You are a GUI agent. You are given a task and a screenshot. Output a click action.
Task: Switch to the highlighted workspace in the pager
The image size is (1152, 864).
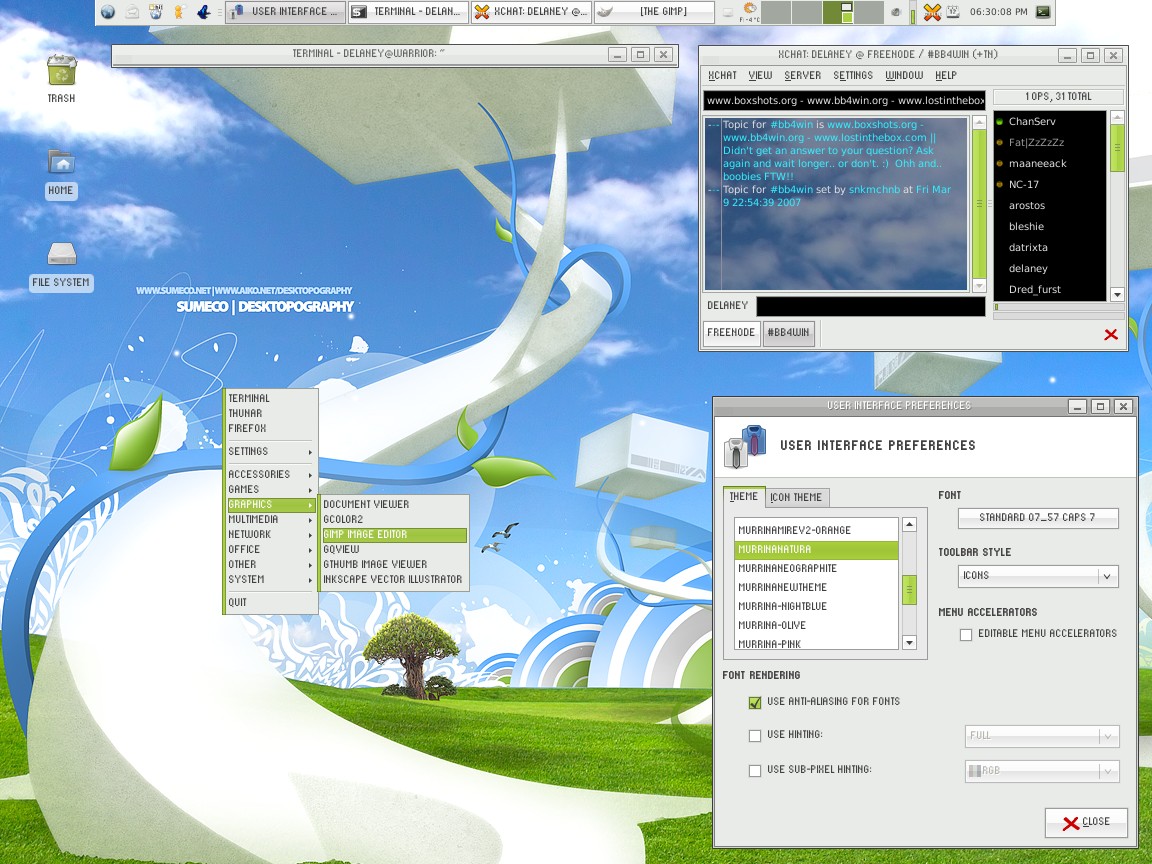click(x=838, y=12)
